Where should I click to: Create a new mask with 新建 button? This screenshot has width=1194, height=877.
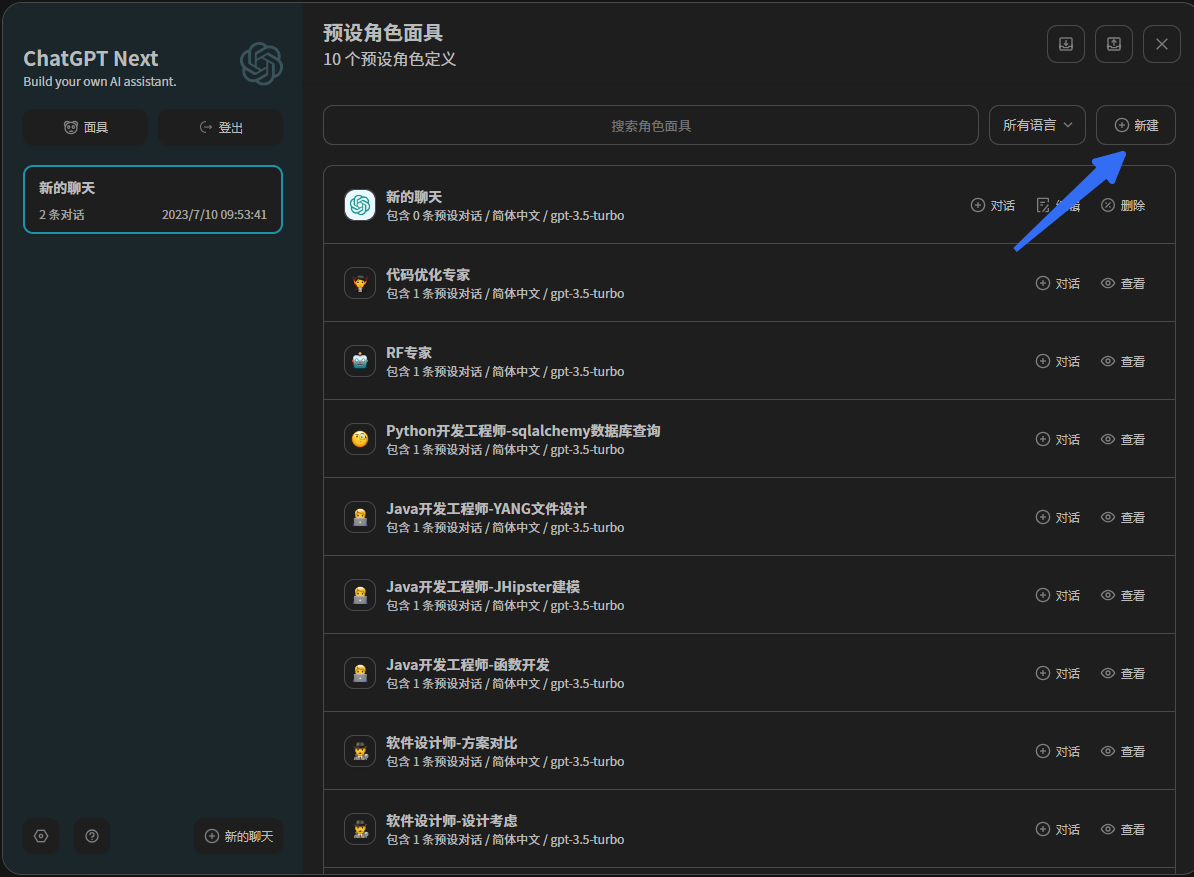1135,125
